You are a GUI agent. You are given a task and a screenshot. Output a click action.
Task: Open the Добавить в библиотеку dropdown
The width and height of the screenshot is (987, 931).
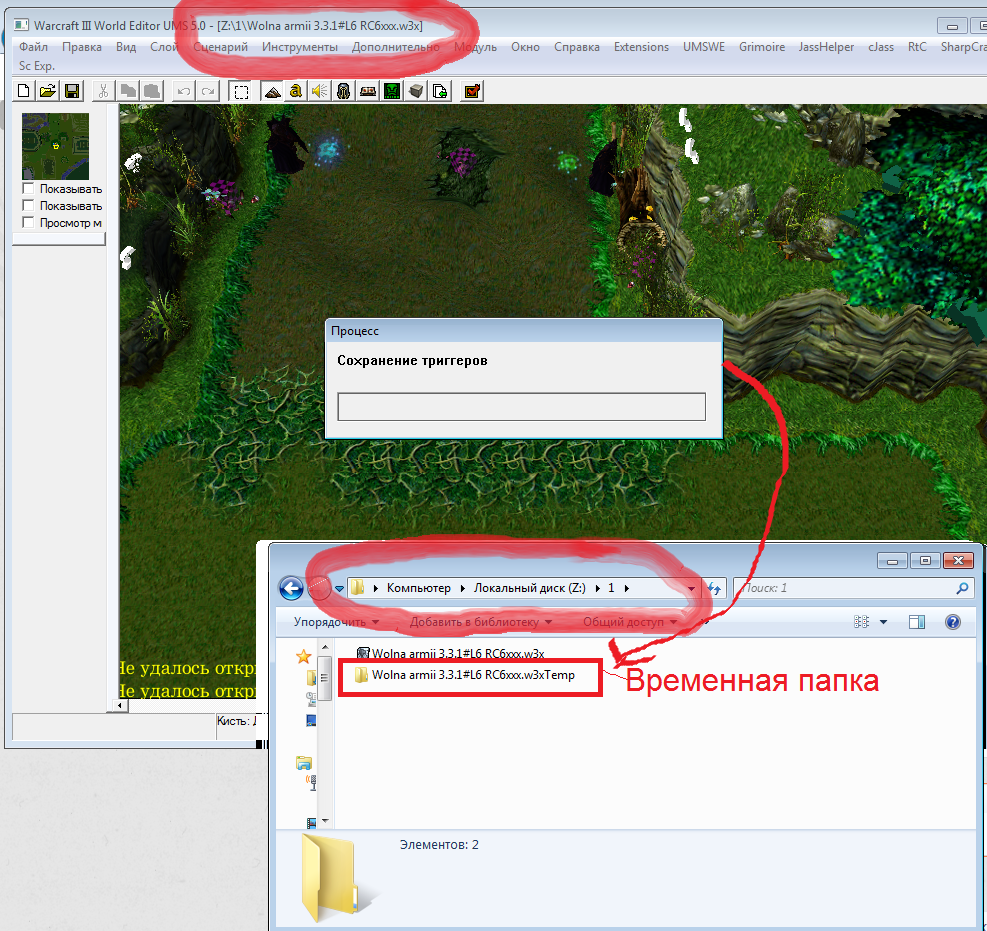(x=481, y=622)
